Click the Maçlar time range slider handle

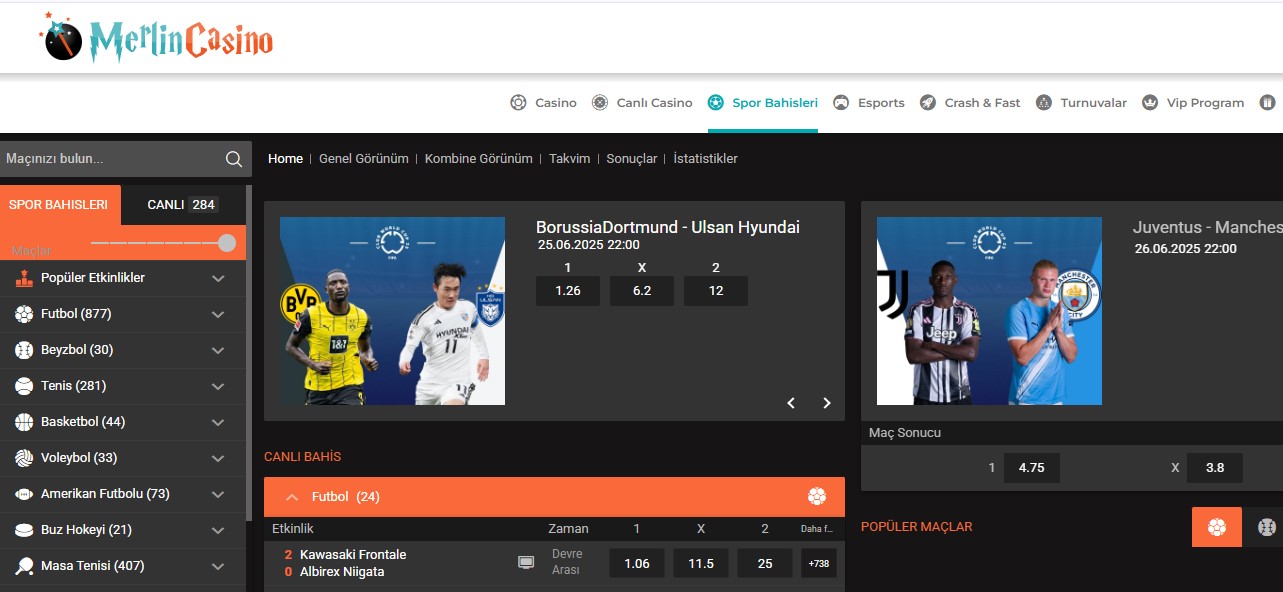click(x=227, y=243)
